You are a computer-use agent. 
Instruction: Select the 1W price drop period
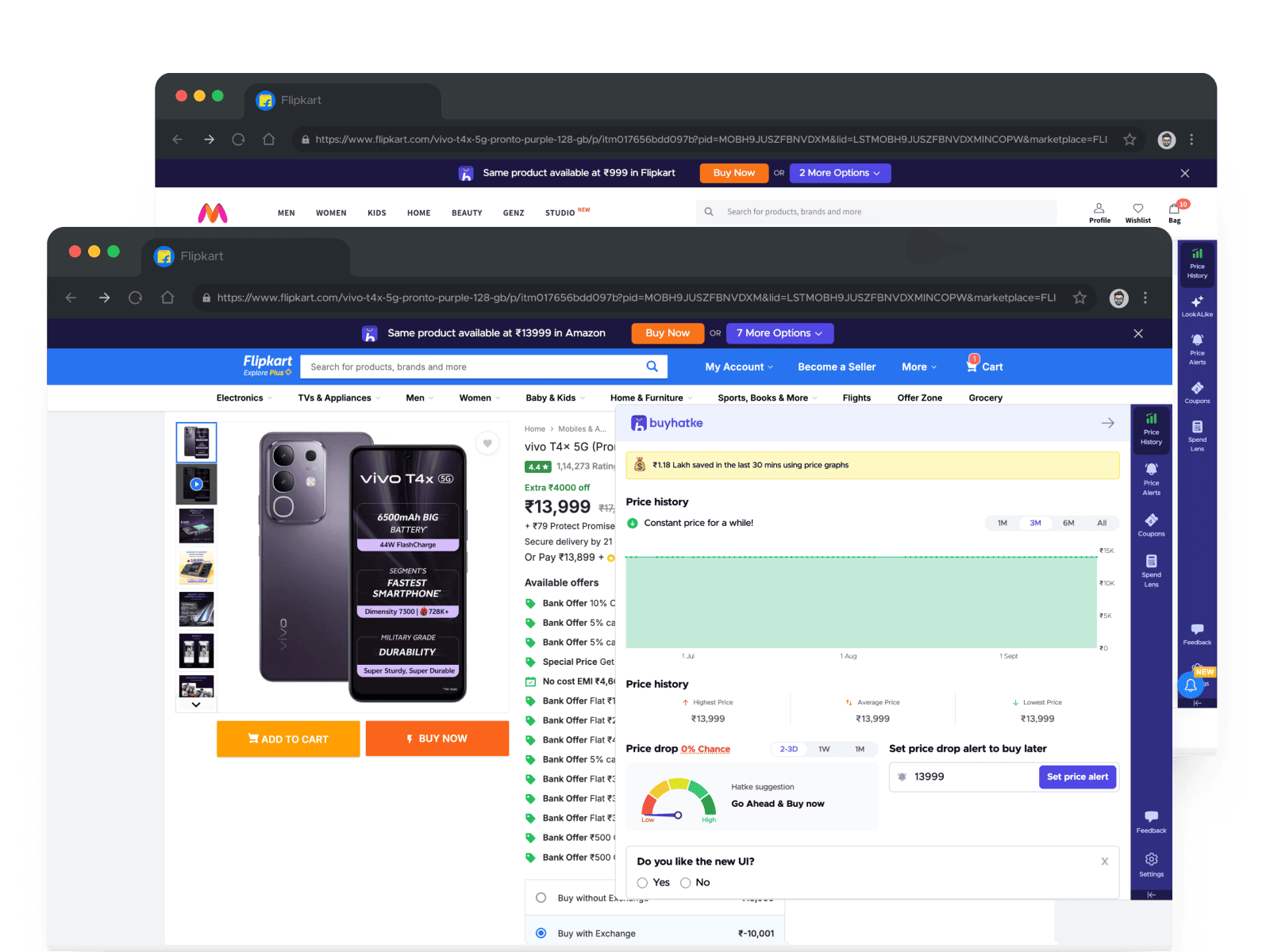(824, 749)
